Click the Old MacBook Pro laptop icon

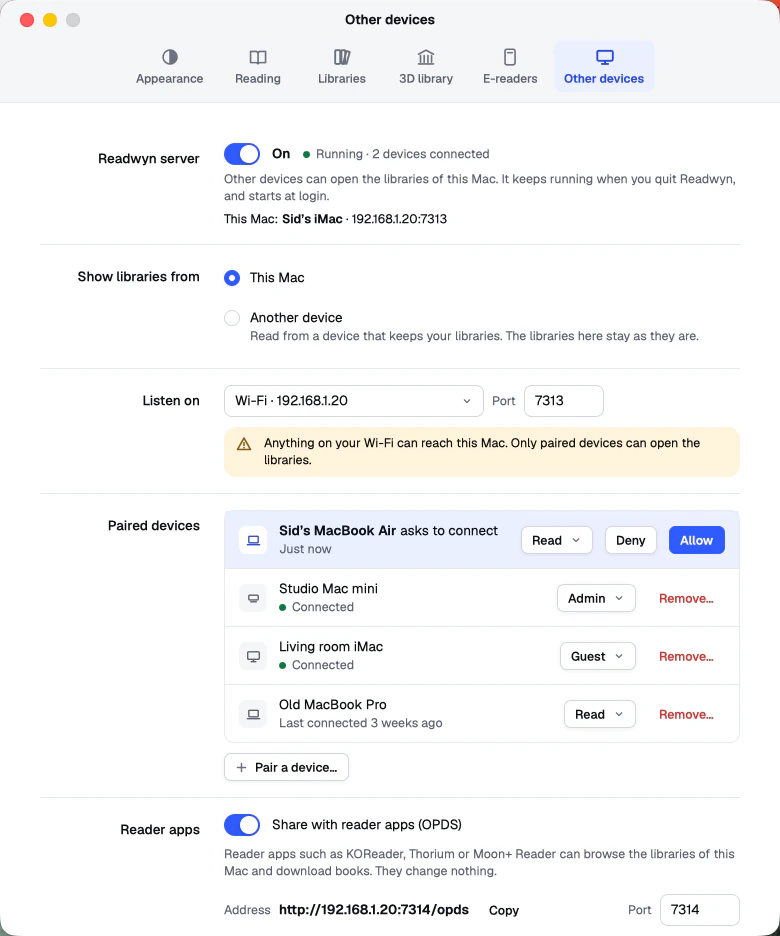click(x=253, y=714)
